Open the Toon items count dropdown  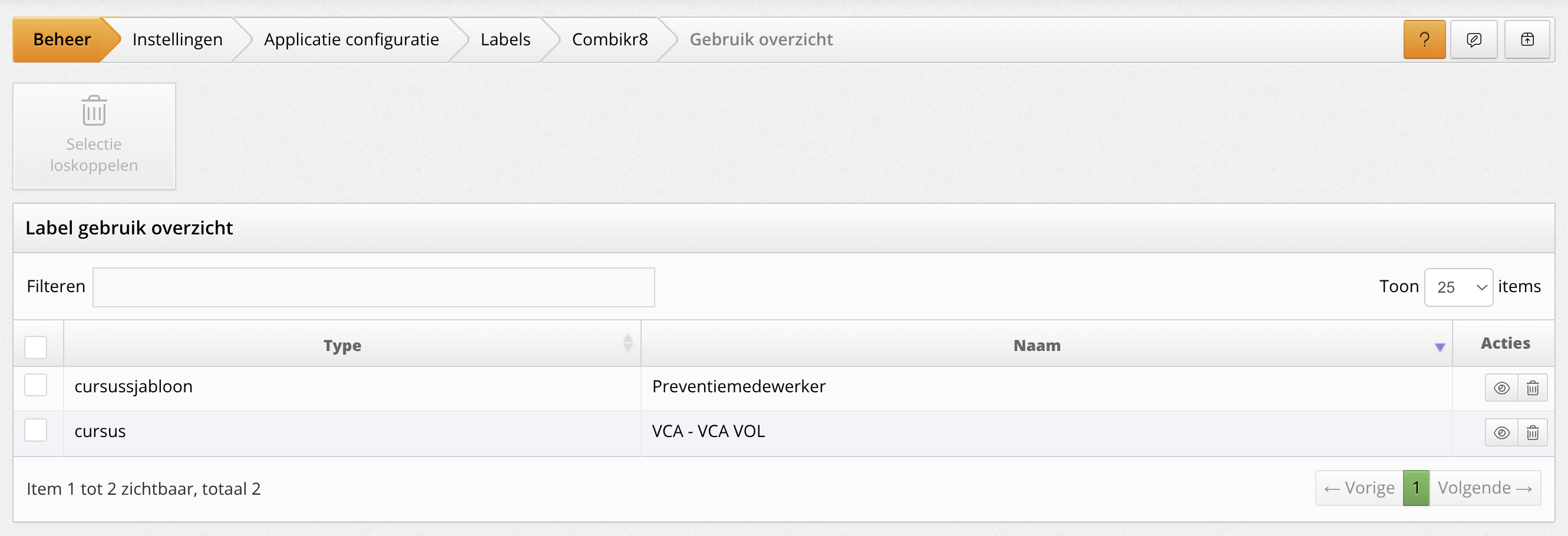[1458, 287]
